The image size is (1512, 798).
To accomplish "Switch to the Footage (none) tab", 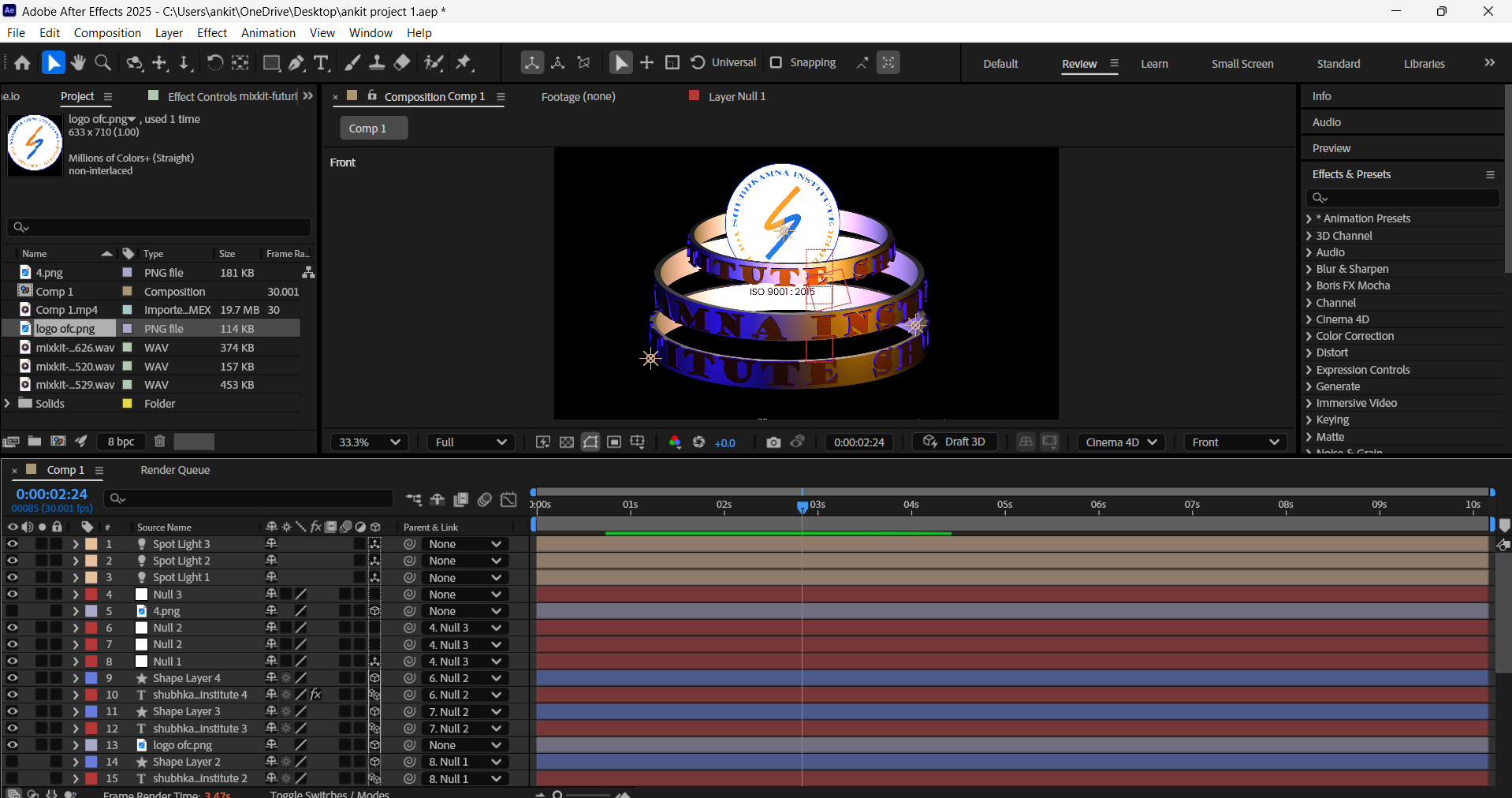I will pyautogui.click(x=578, y=96).
